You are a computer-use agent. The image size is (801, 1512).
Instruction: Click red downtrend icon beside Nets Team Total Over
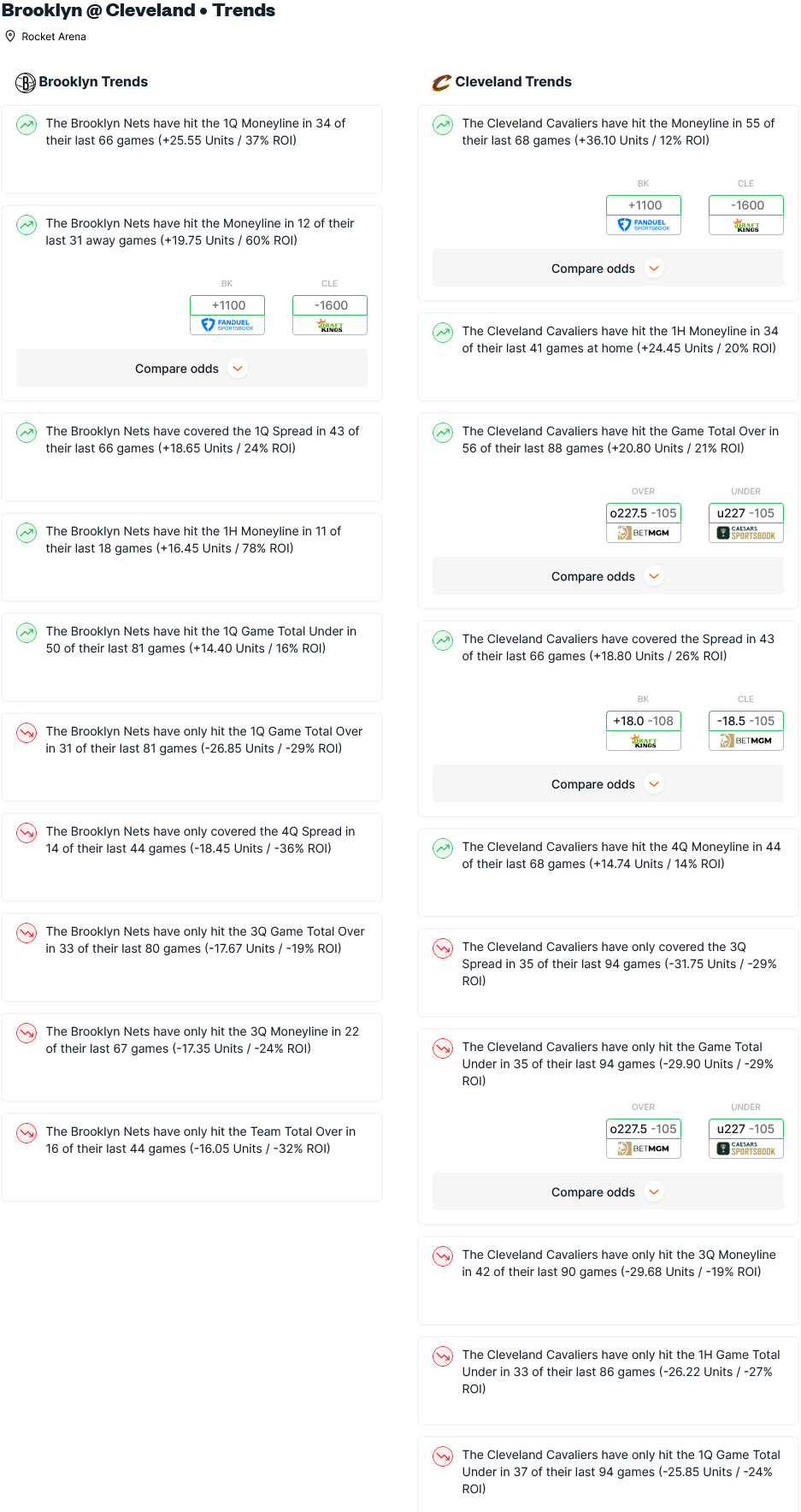27,1133
